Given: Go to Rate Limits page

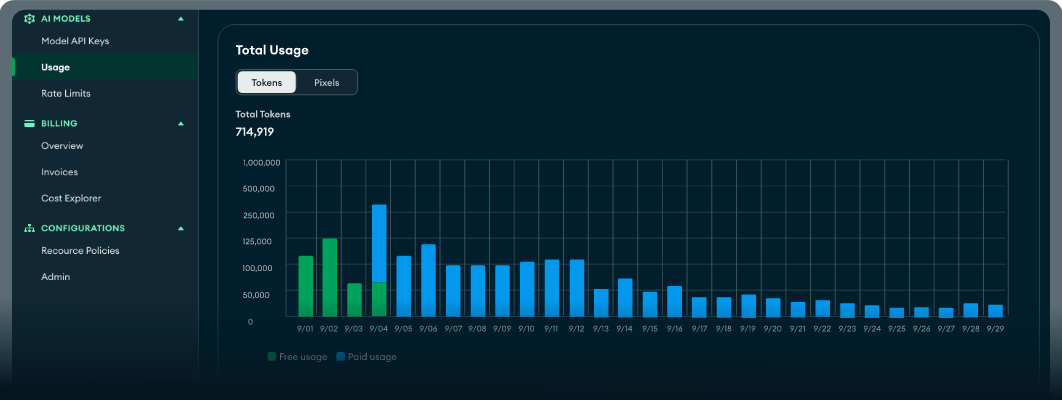Looking at the screenshot, I should click(x=66, y=93).
